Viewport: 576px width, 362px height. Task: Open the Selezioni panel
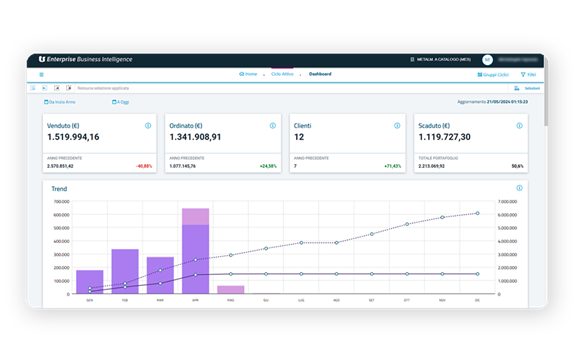pos(527,88)
